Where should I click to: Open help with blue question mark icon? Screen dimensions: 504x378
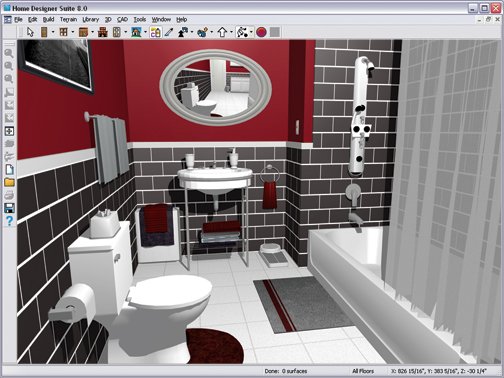point(9,221)
